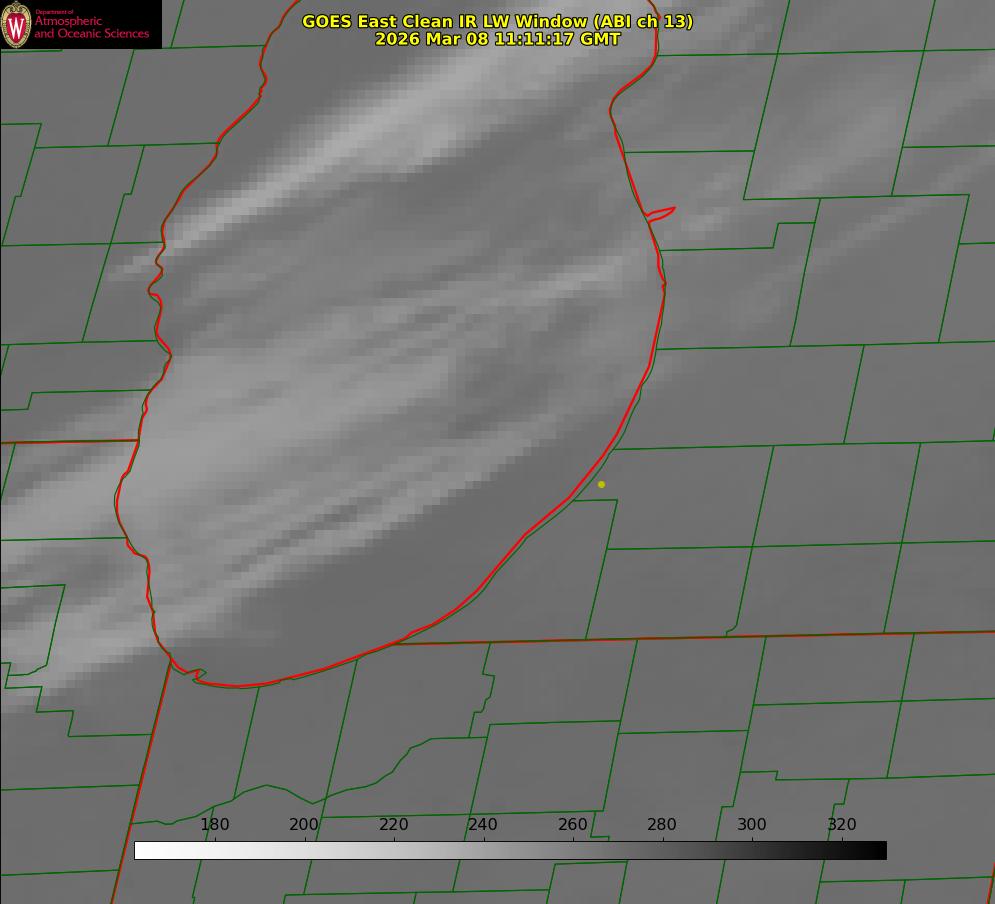
Task: Click the 300 label above the colorbar
Action: pos(752,825)
